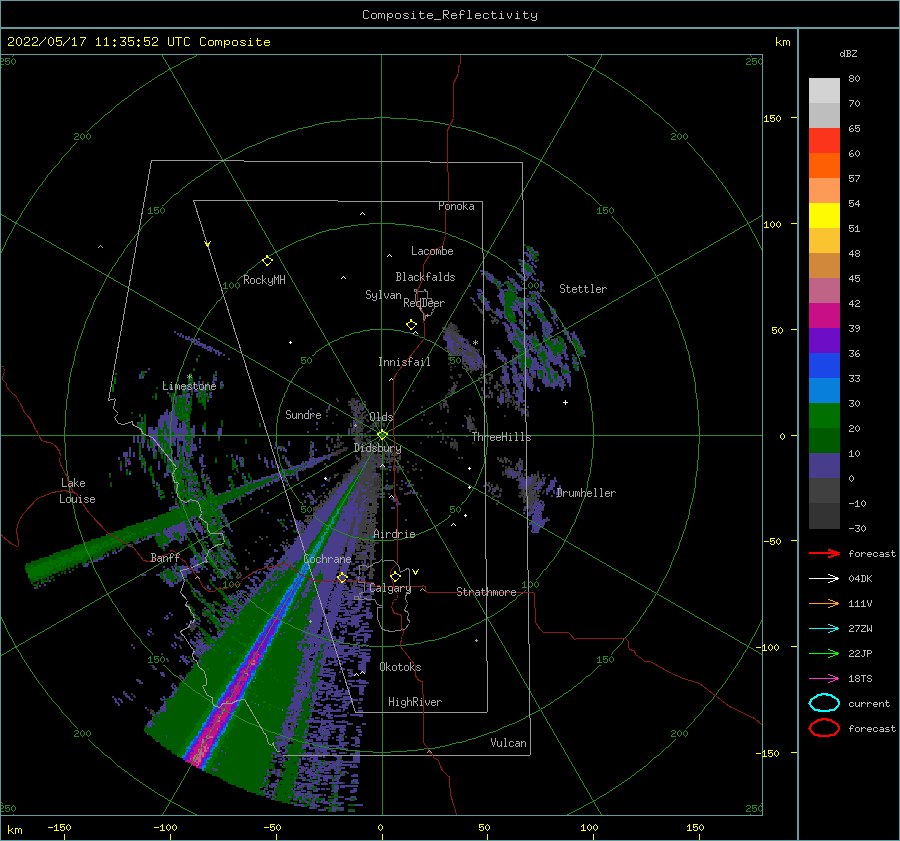The height and width of the screenshot is (841, 900).
Task: Select the Banff label
Action: 165,557
